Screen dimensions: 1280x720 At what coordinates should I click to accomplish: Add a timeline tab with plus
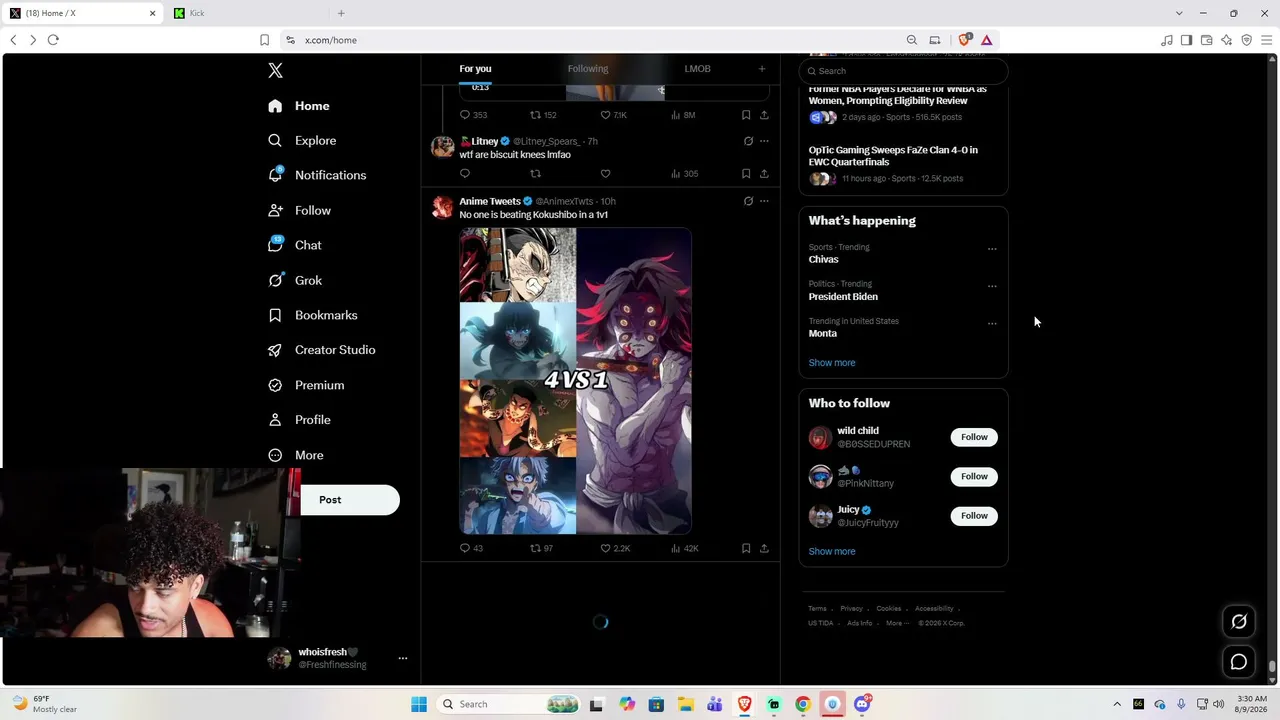[762, 69]
